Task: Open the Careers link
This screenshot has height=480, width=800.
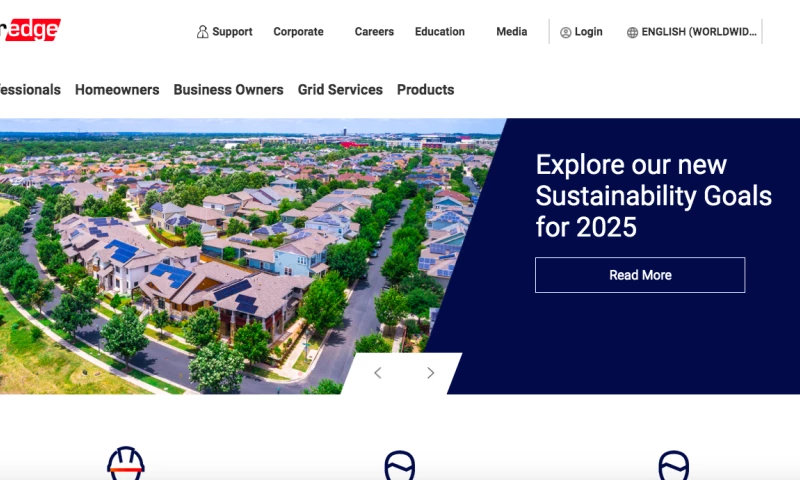Action: pos(374,32)
